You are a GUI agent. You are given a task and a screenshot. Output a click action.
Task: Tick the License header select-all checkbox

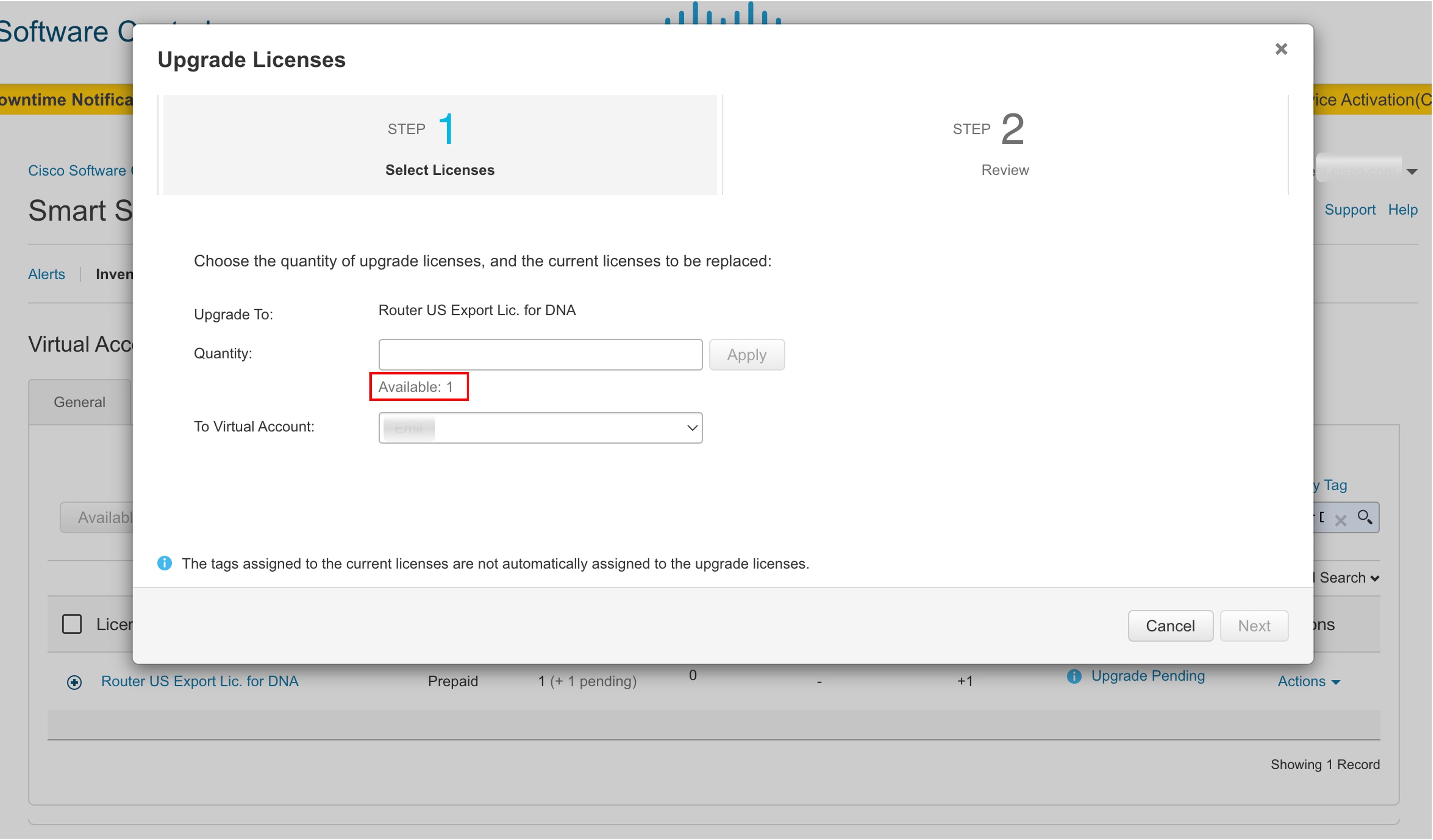(x=72, y=624)
